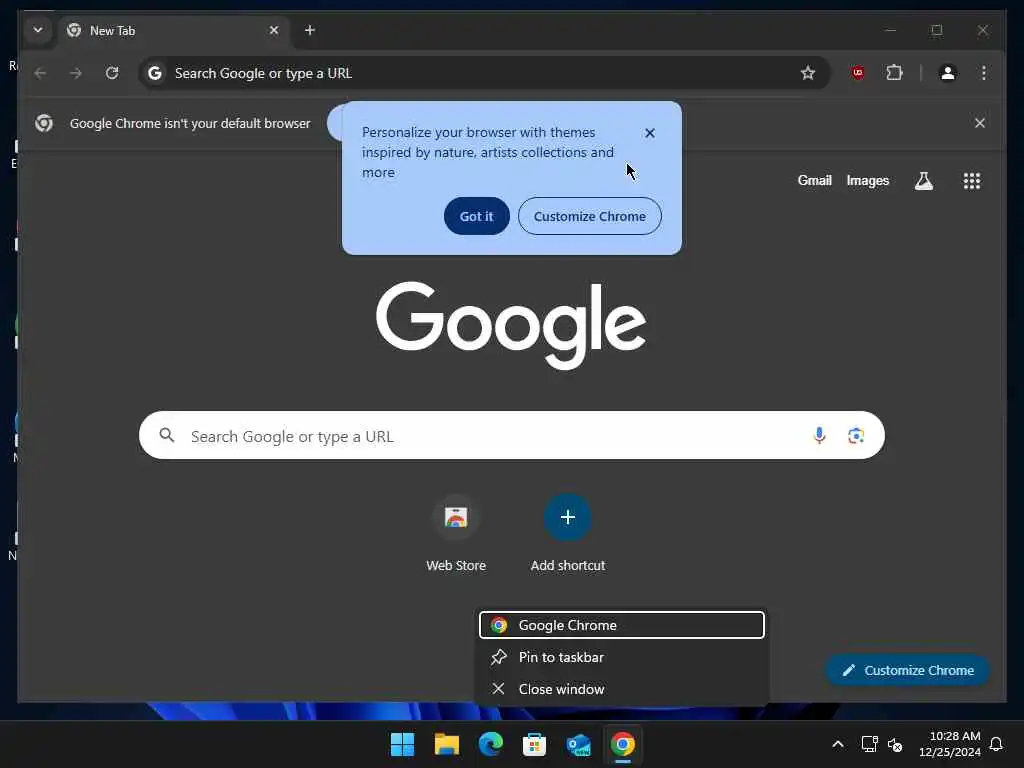Viewport: 1024px width, 768px height.
Task: Open the tab search dropdown arrow
Action: click(38, 30)
